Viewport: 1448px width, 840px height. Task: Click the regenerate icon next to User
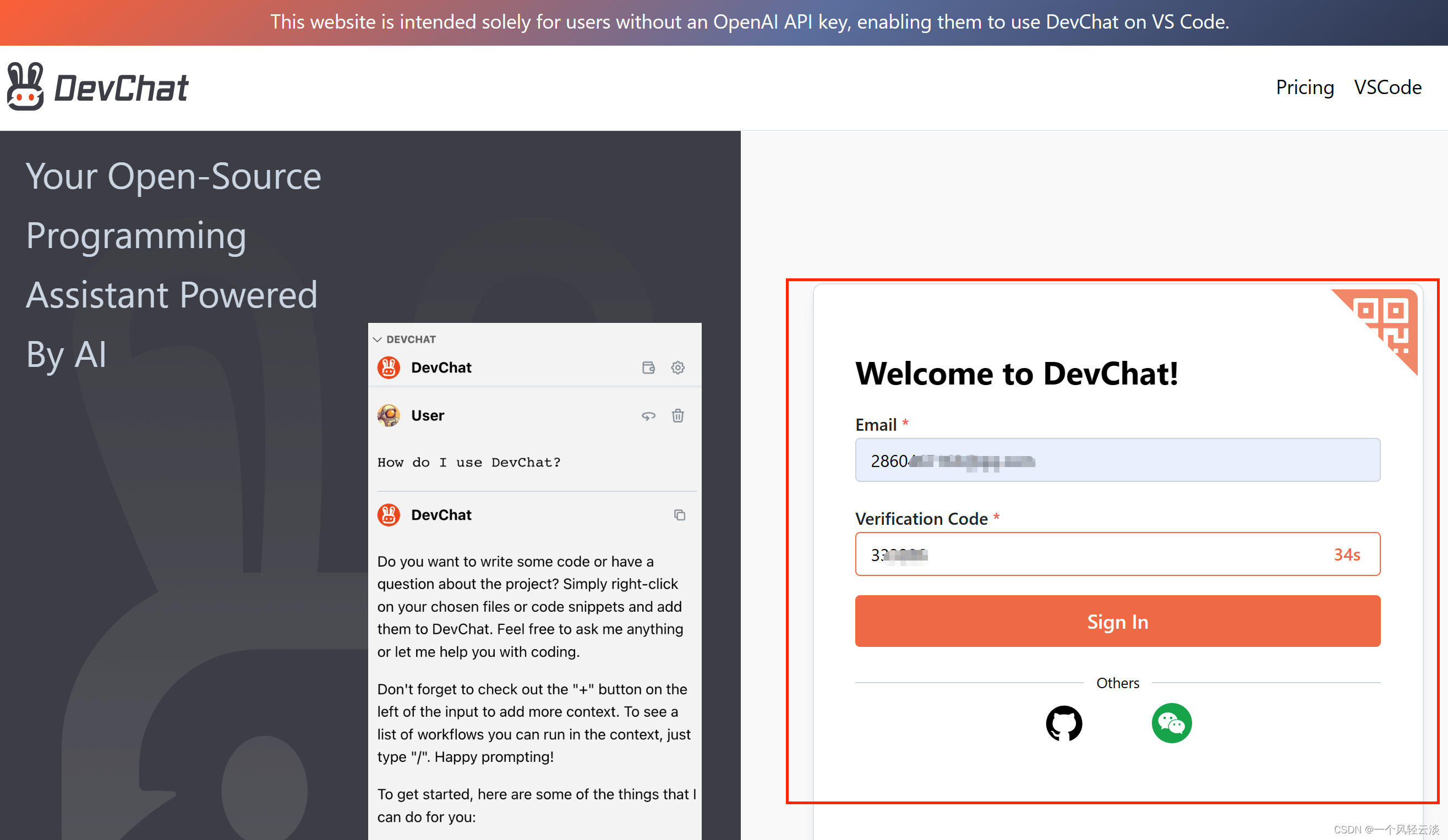click(648, 416)
